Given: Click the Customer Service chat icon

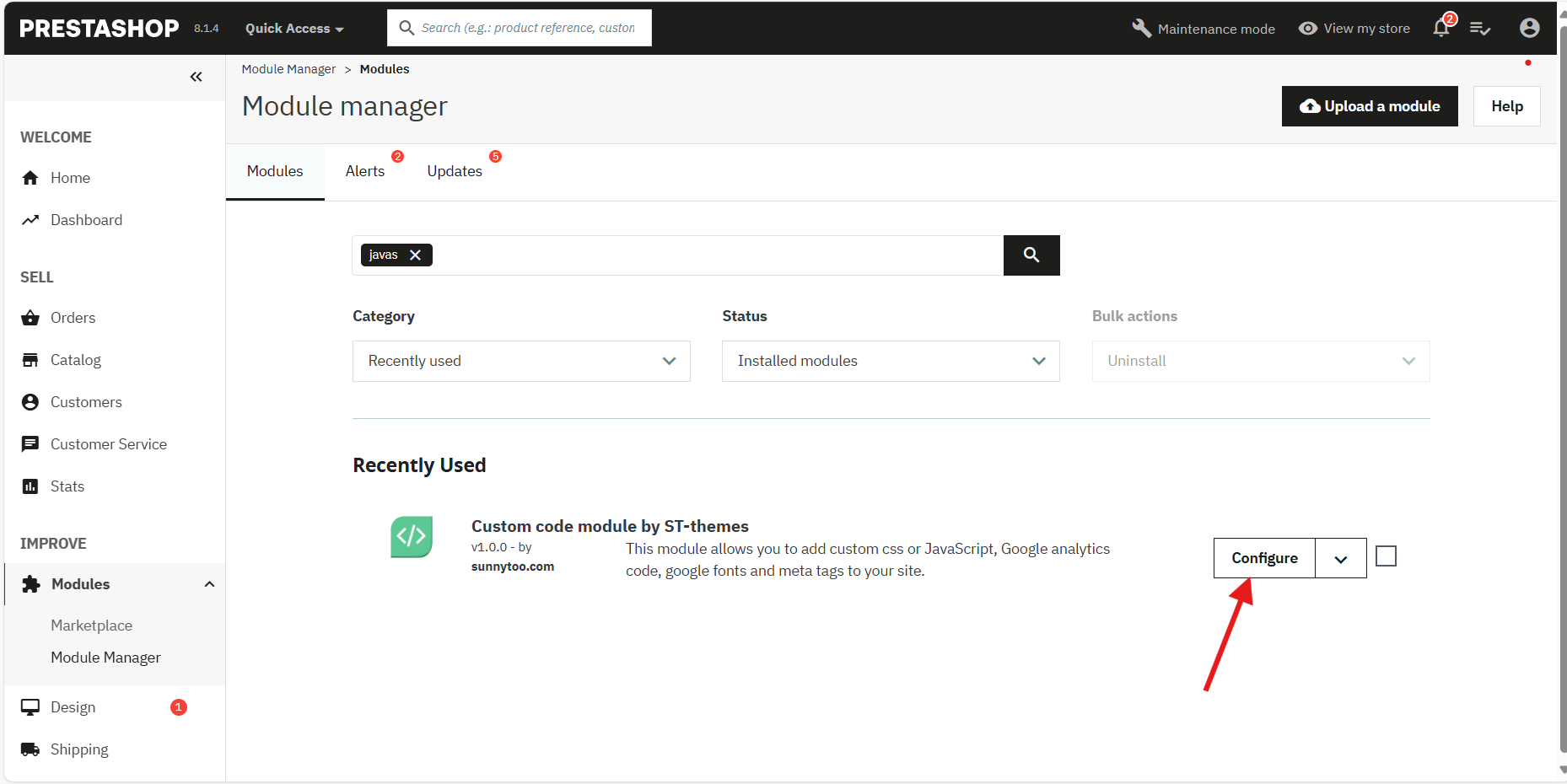Looking at the screenshot, I should tap(30, 444).
